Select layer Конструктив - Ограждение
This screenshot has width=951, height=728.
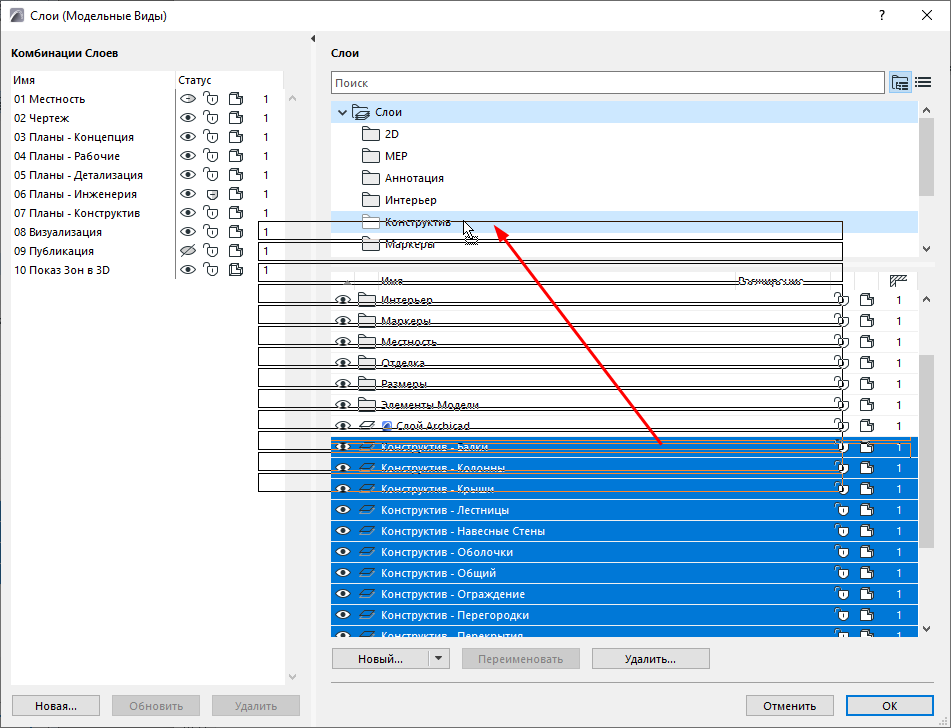pos(624,594)
